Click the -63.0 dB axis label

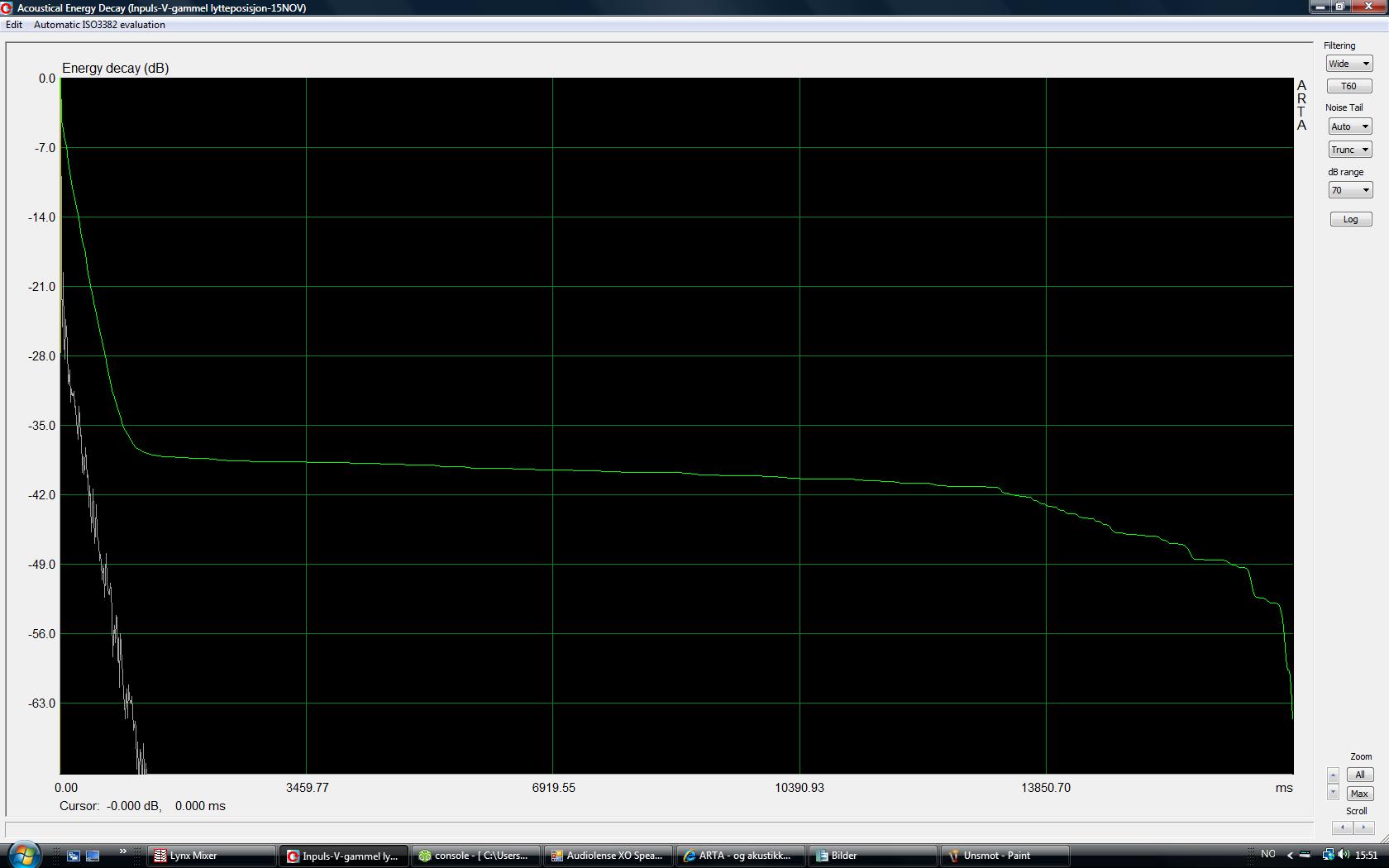point(42,703)
